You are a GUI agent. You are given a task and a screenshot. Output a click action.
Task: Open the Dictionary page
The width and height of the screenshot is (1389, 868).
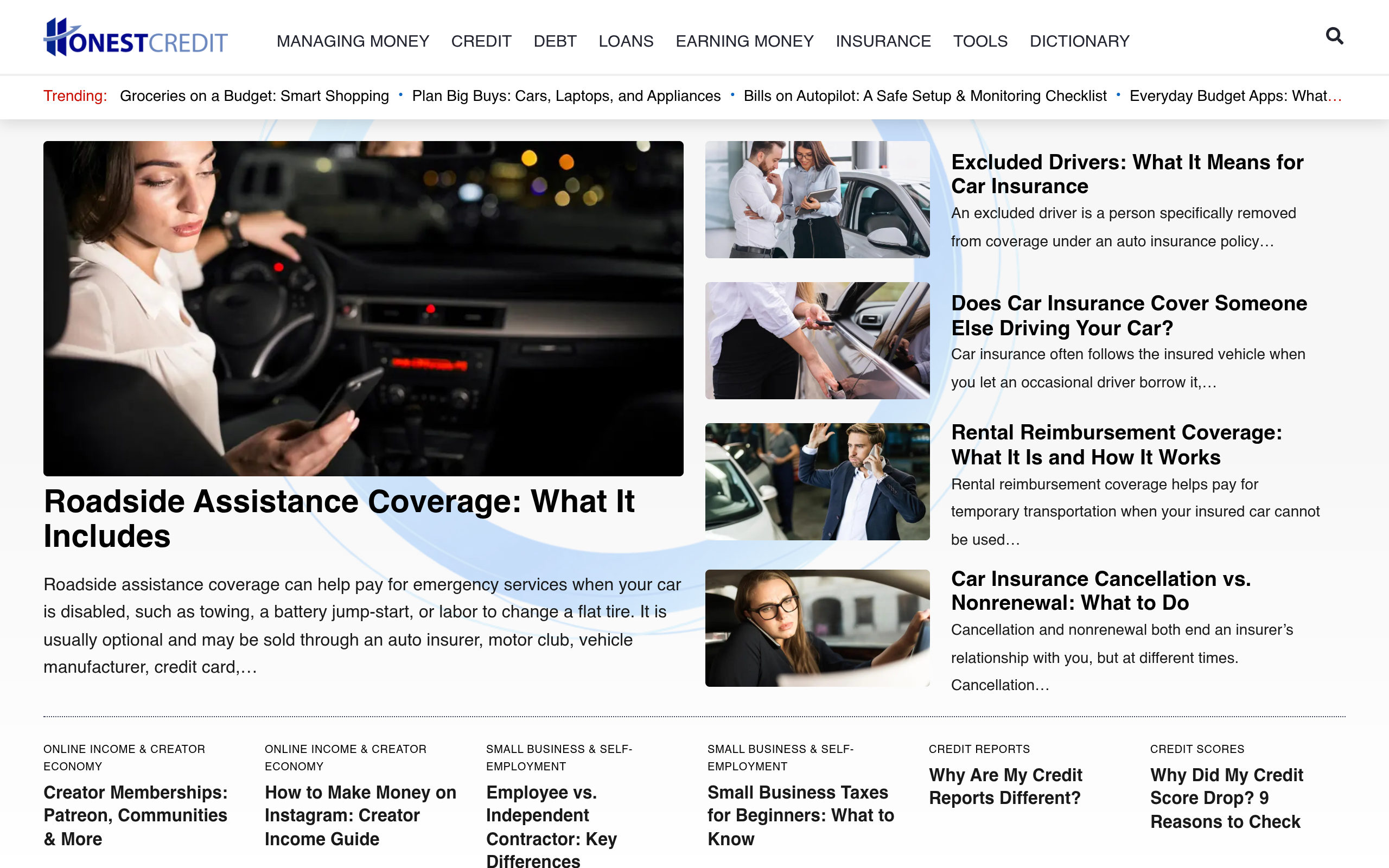(x=1079, y=41)
